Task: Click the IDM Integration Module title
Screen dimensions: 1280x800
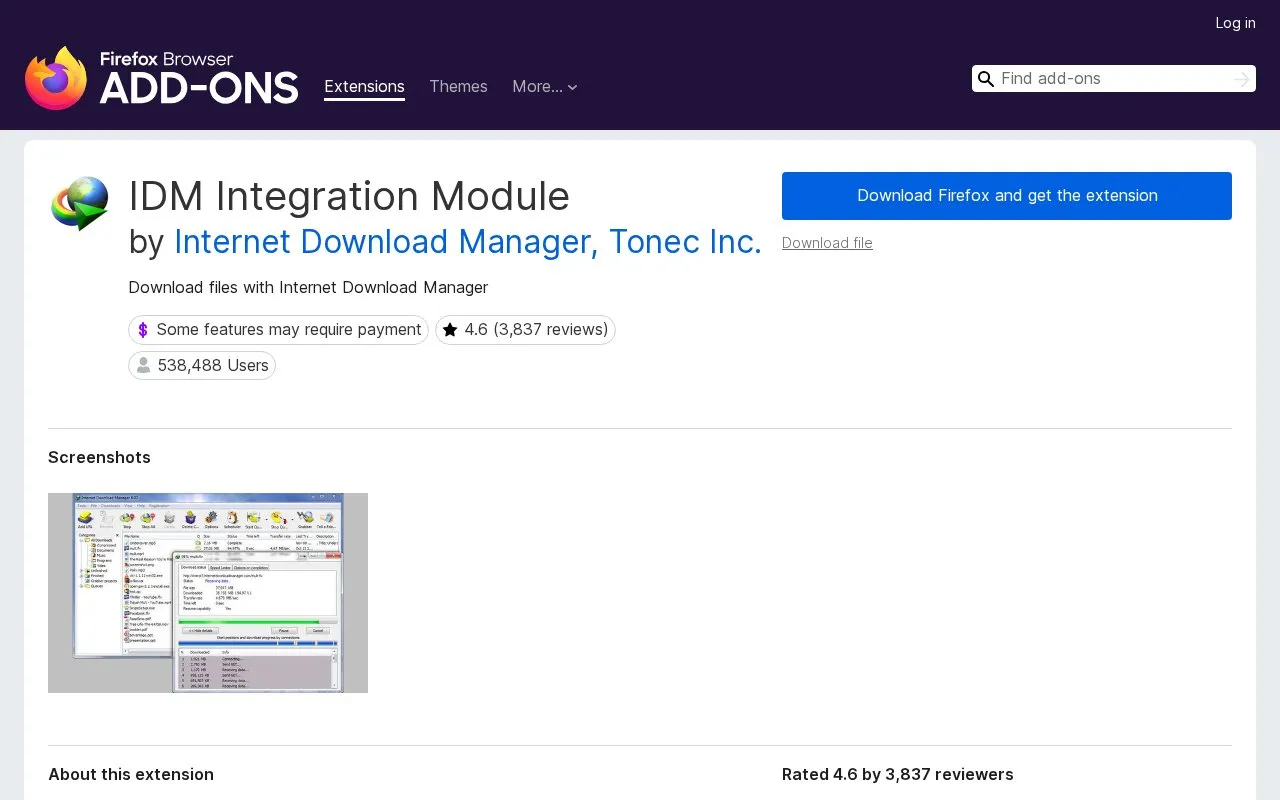Action: 349,196
